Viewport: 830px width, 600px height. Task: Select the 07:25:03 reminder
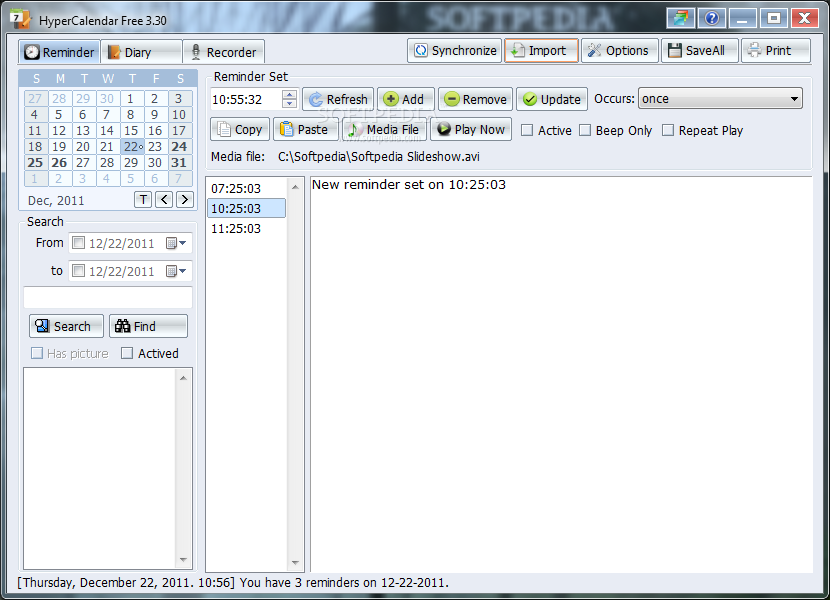tap(246, 189)
